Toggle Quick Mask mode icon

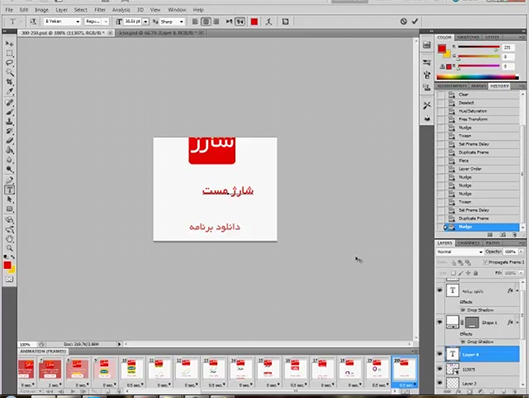point(9,279)
